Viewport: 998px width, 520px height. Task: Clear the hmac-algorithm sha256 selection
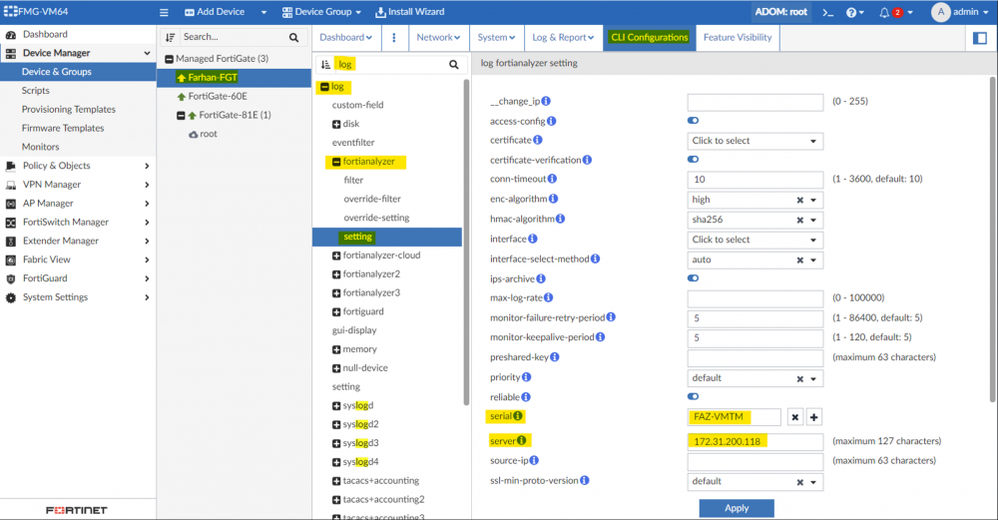pyautogui.click(x=800, y=220)
